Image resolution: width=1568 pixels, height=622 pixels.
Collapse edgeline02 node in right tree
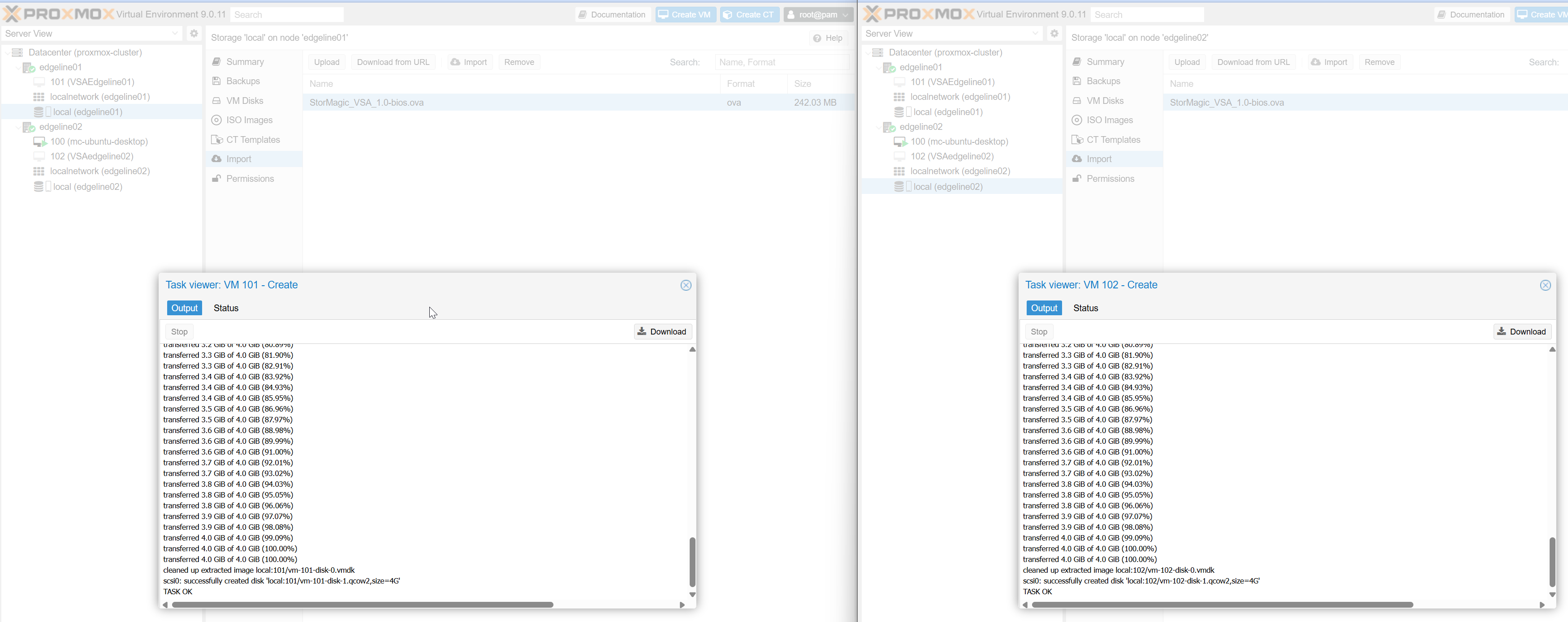(878, 127)
